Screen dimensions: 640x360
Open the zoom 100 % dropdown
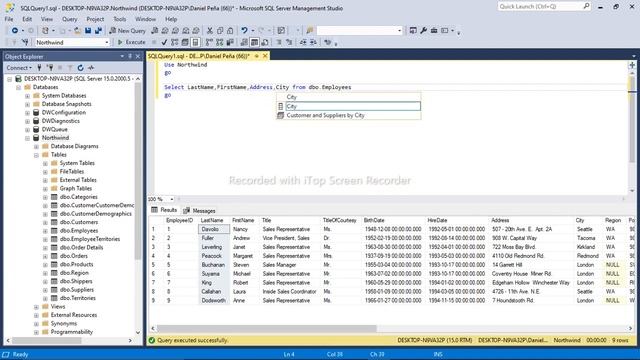click(x=171, y=199)
